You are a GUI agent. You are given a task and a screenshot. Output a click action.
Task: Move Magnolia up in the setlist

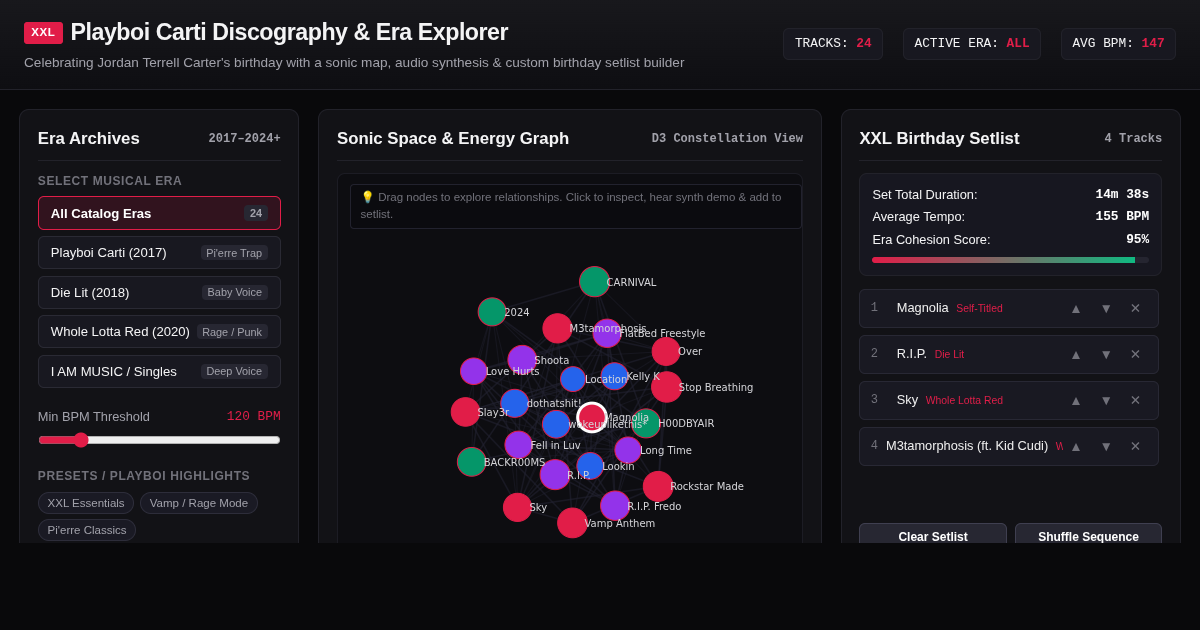click(1076, 308)
